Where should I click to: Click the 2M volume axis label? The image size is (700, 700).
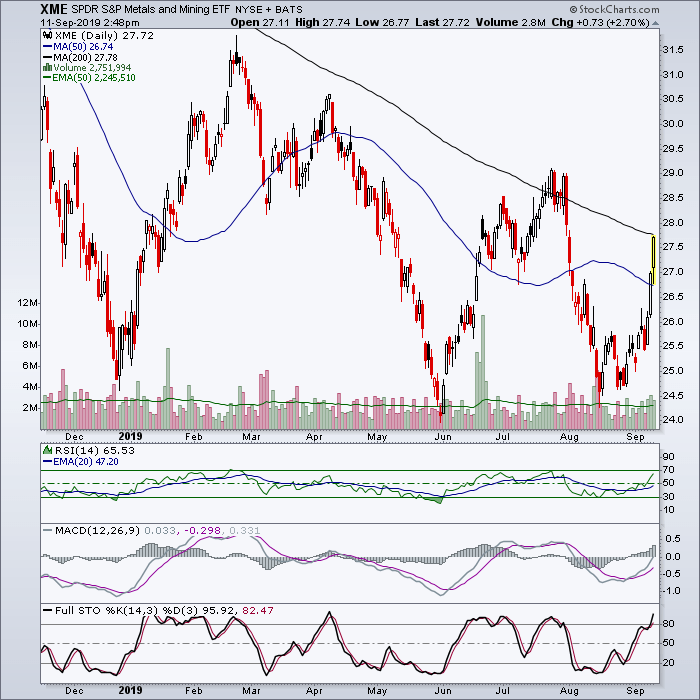pyautogui.click(x=30, y=408)
